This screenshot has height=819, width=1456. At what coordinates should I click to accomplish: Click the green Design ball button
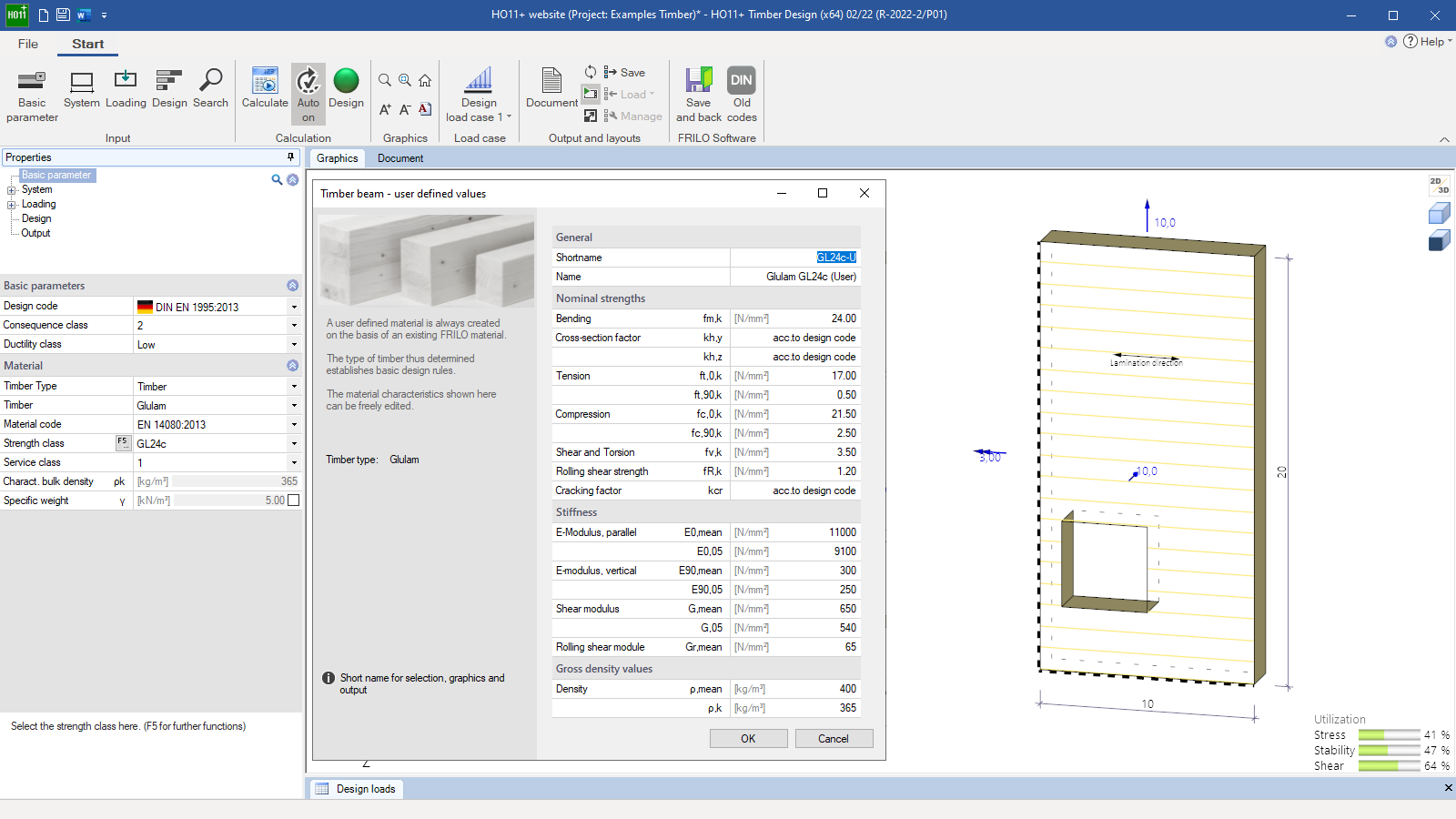click(x=346, y=89)
